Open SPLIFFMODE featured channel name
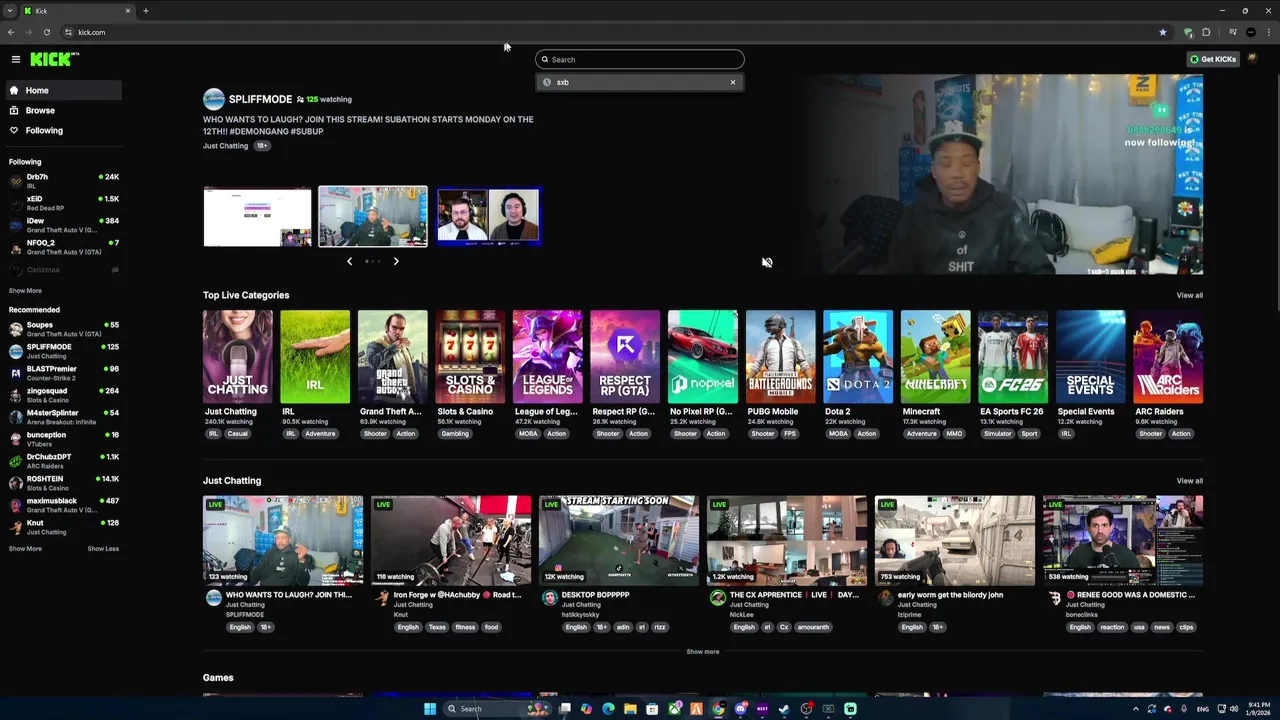The height and width of the screenshot is (720, 1280). click(x=260, y=99)
